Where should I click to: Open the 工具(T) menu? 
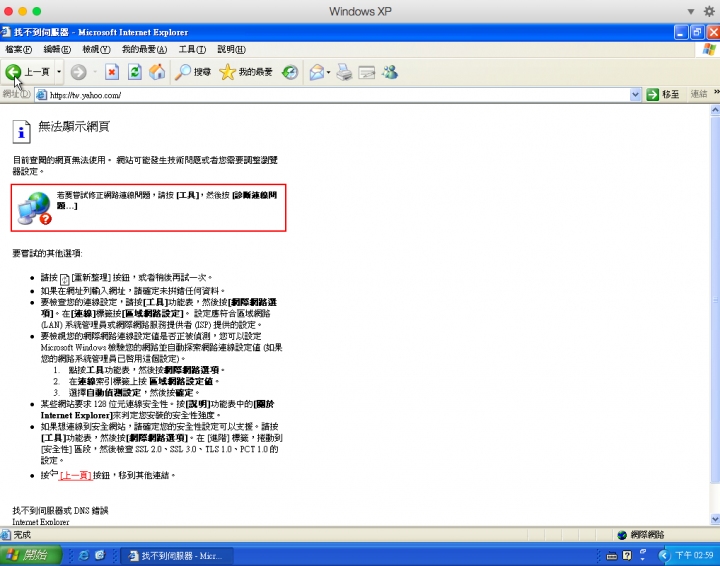192,50
